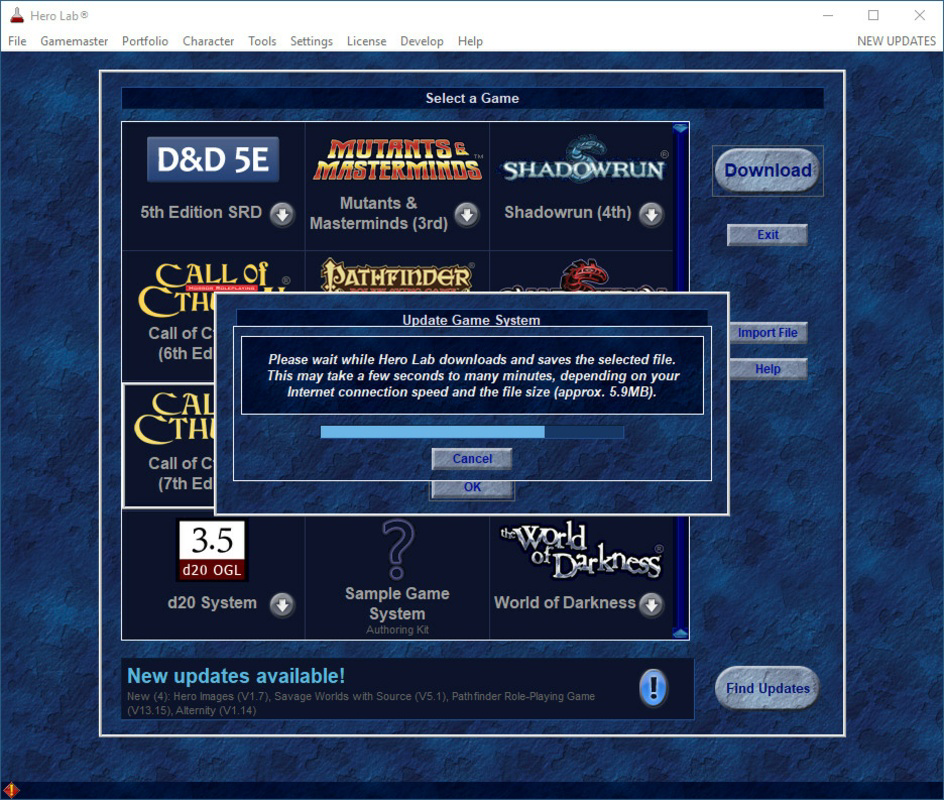Click the Hero Lab flask title bar icon
944x800 pixels.
17,15
